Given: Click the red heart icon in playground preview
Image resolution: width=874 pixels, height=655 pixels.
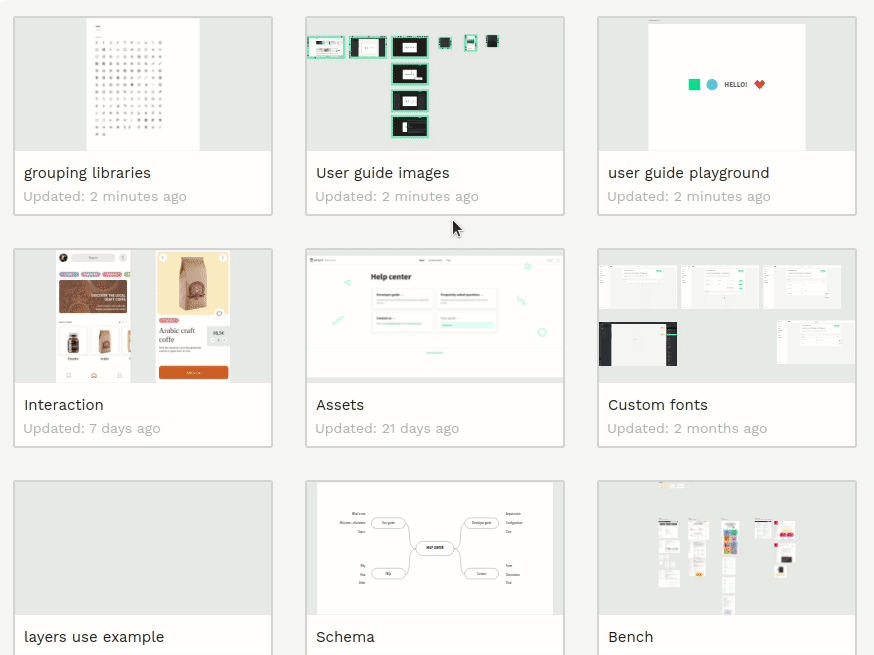Looking at the screenshot, I should click(759, 85).
